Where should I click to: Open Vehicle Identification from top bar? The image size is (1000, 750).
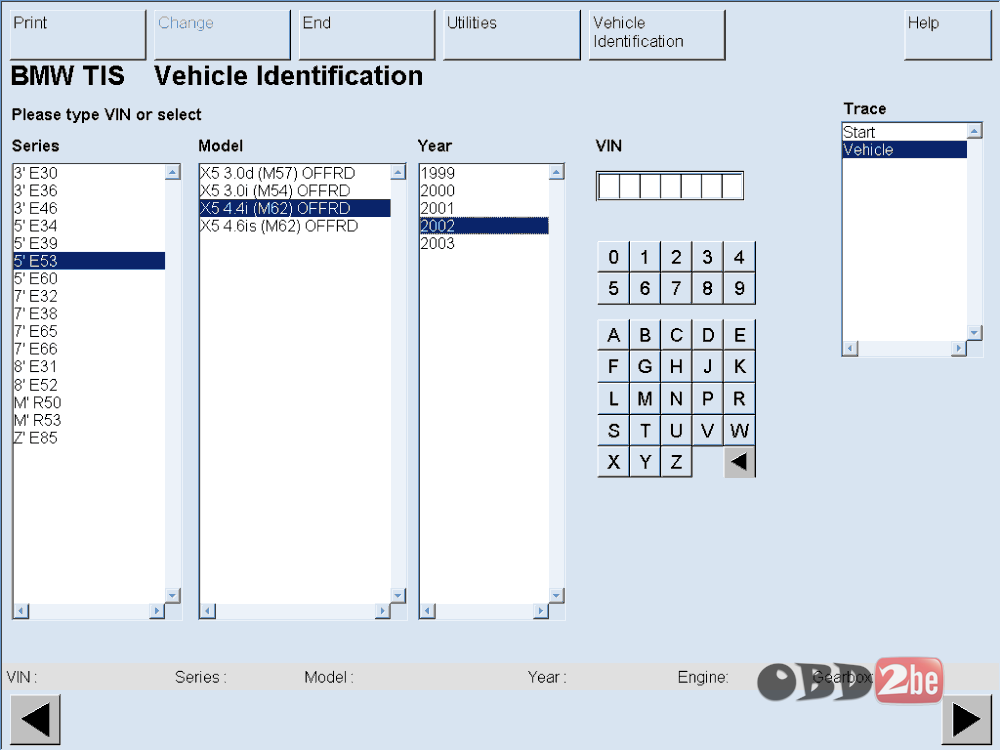coord(658,35)
